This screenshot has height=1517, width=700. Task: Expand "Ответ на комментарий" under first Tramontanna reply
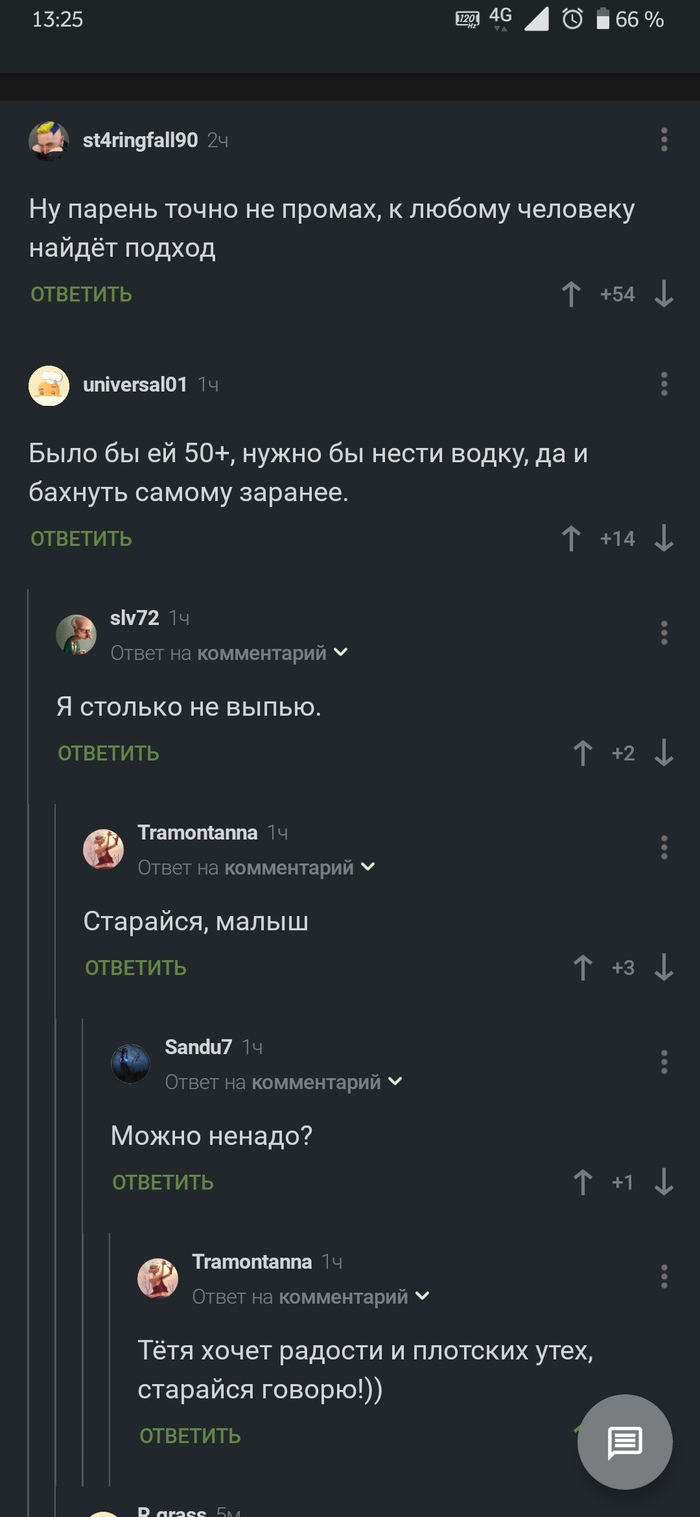pos(368,867)
